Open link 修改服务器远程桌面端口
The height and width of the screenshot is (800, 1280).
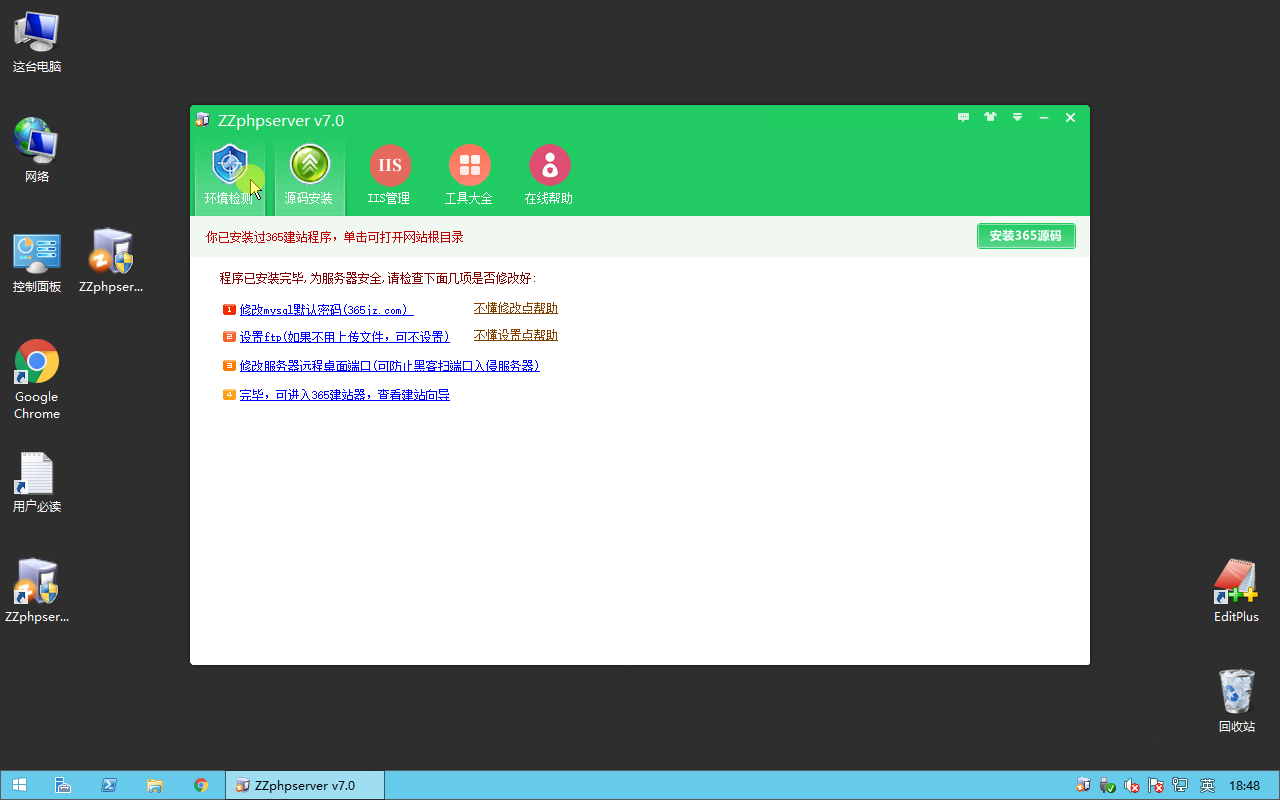390,366
